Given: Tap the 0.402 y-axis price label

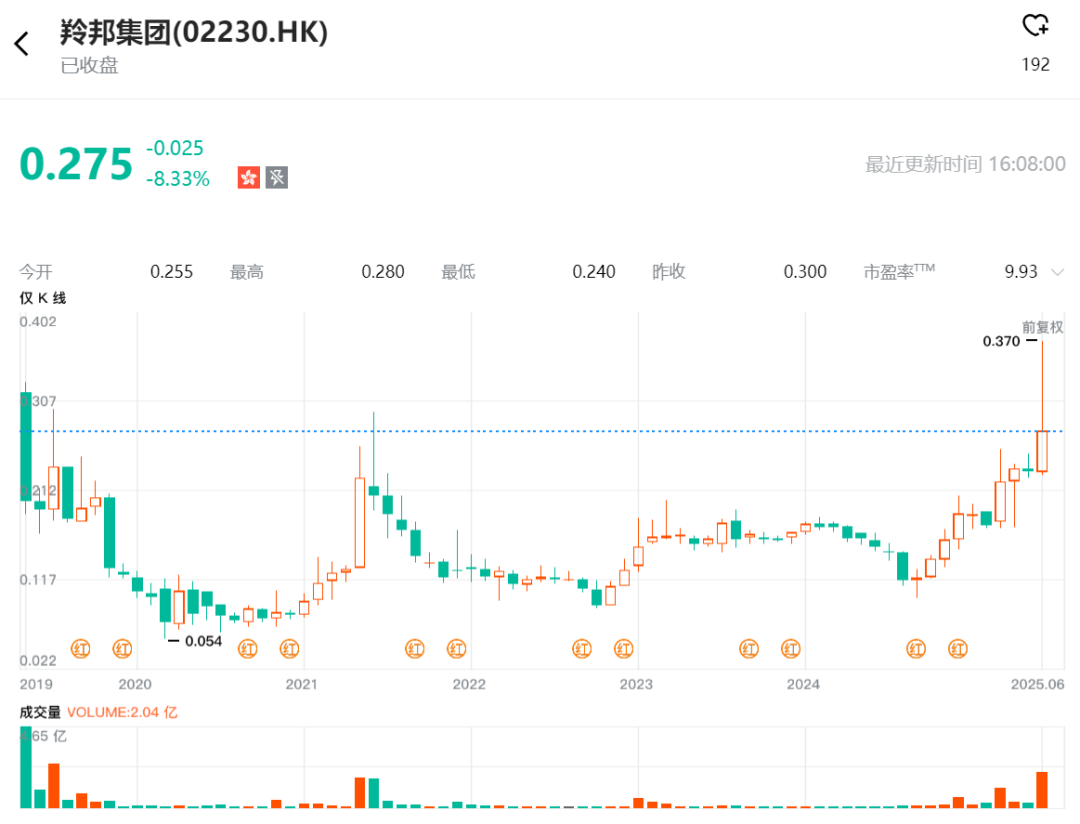Looking at the screenshot, I should pyautogui.click(x=38, y=322).
